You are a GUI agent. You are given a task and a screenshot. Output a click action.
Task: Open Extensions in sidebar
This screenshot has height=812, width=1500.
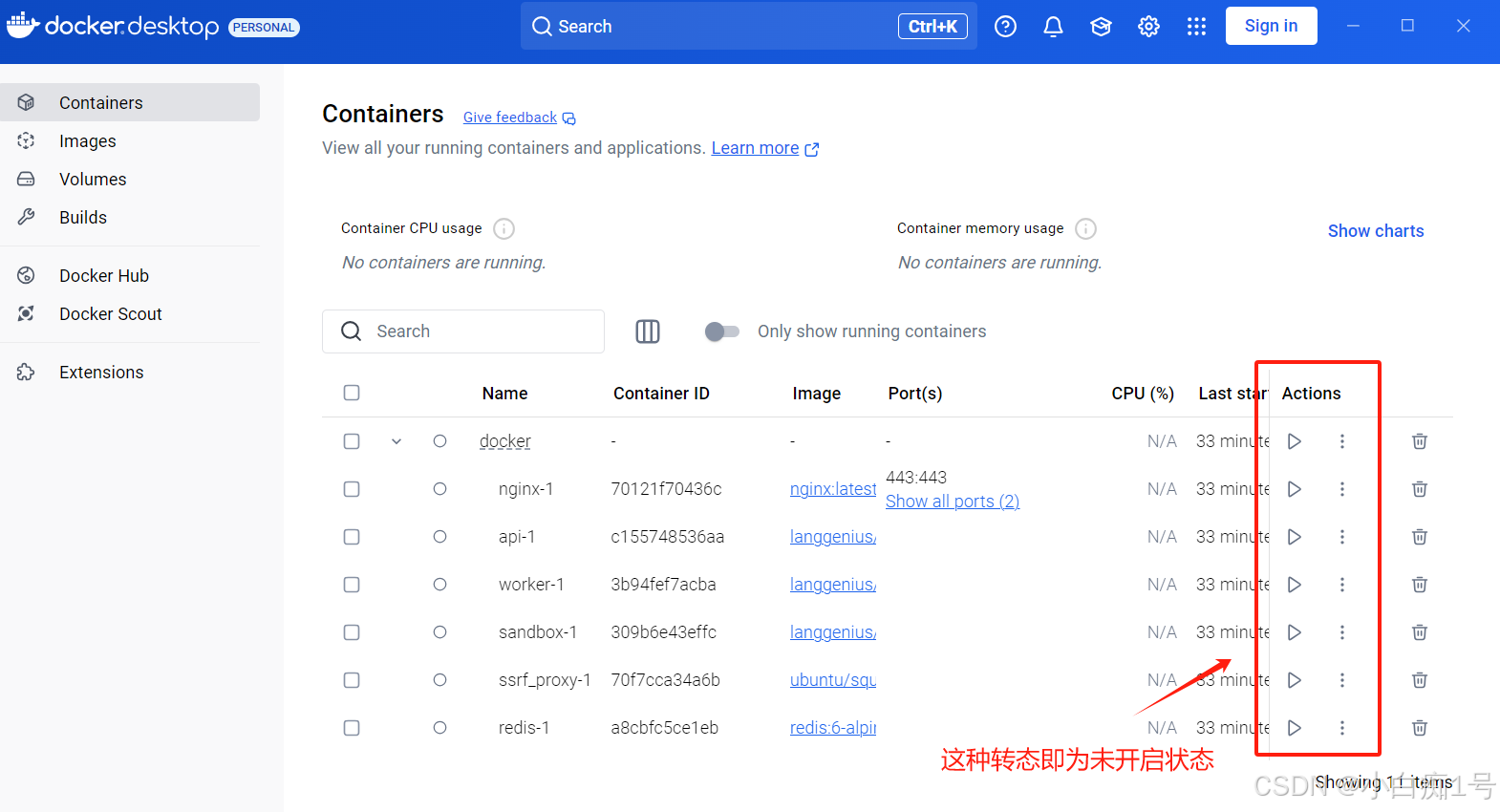[130, 372]
